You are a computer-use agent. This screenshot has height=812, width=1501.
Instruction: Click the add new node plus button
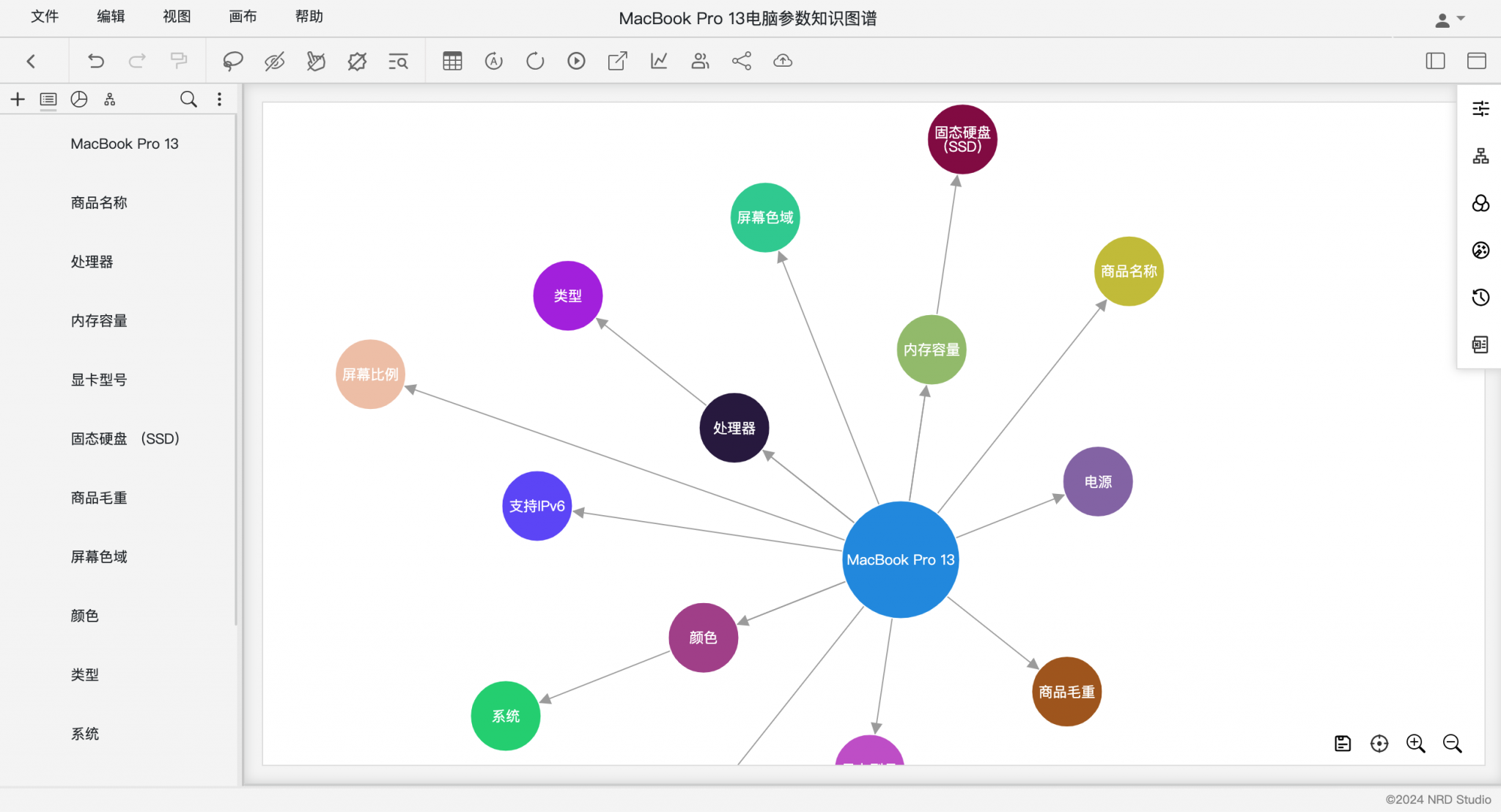point(18,100)
